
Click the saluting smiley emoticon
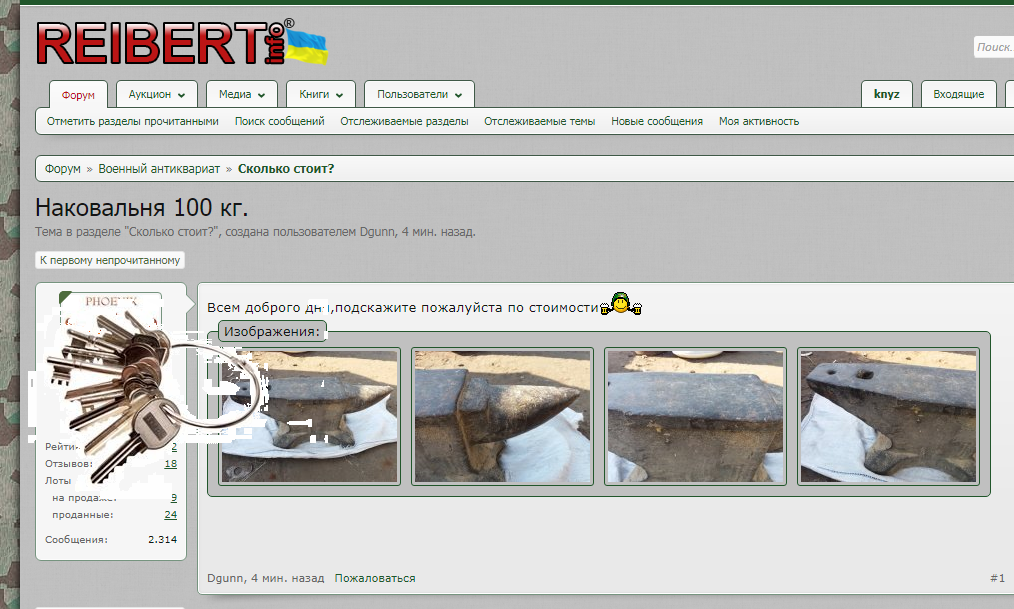click(x=620, y=304)
